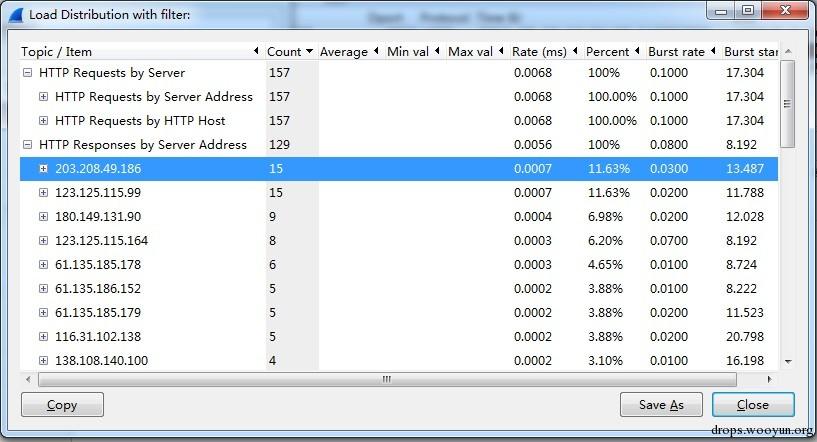
Task: Sort by the Percent column header
Action: 613,52
